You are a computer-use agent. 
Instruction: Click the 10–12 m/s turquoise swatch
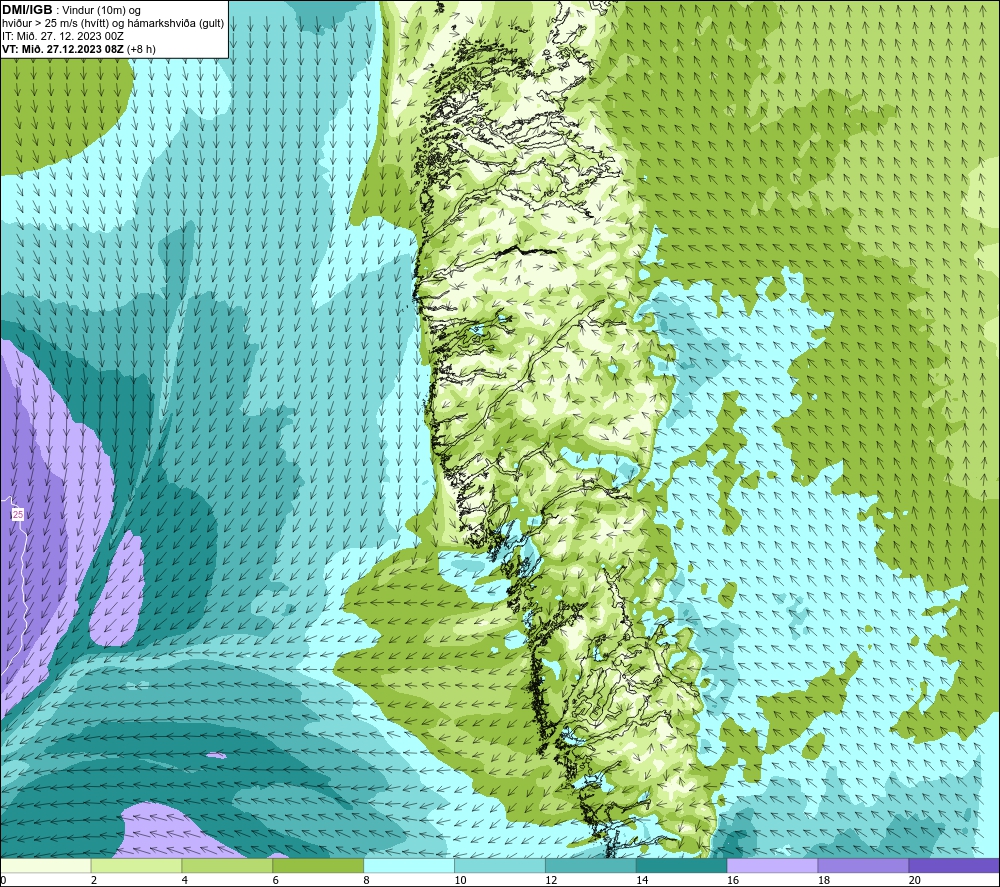pos(499,865)
